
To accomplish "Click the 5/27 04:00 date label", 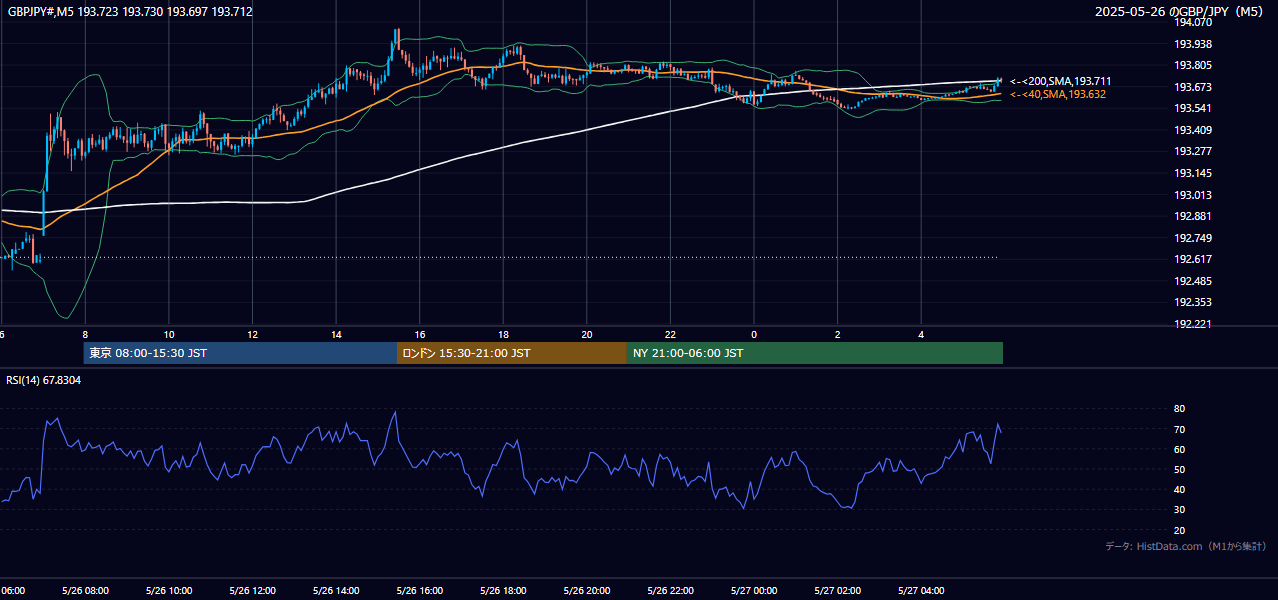I will pos(922,591).
